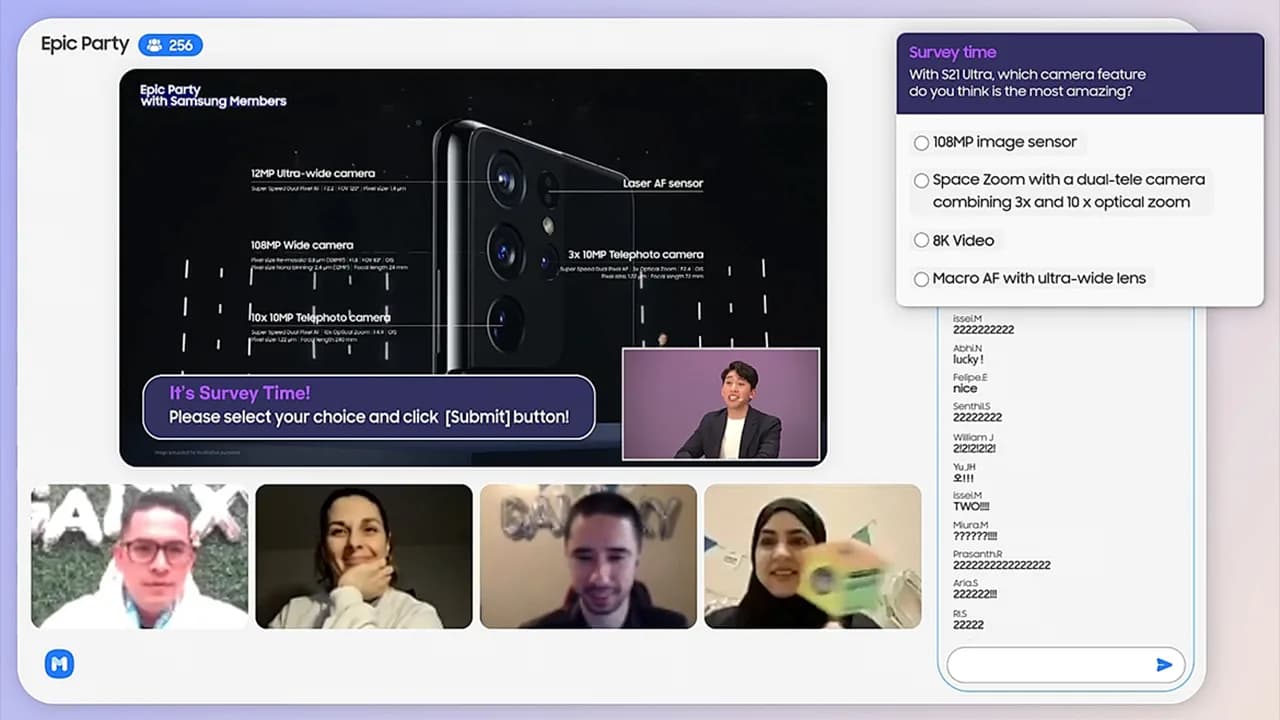Open the presenter's purple-background video inset
This screenshot has height=720, width=1280.
coord(721,404)
